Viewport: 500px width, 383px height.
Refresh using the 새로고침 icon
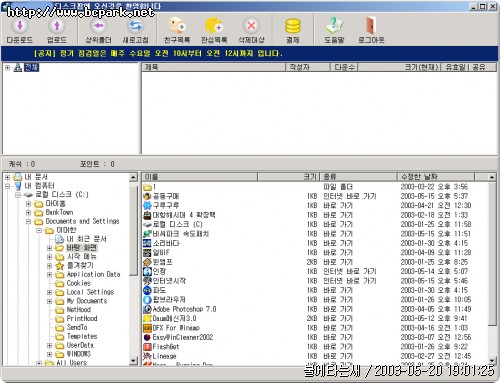135,26
